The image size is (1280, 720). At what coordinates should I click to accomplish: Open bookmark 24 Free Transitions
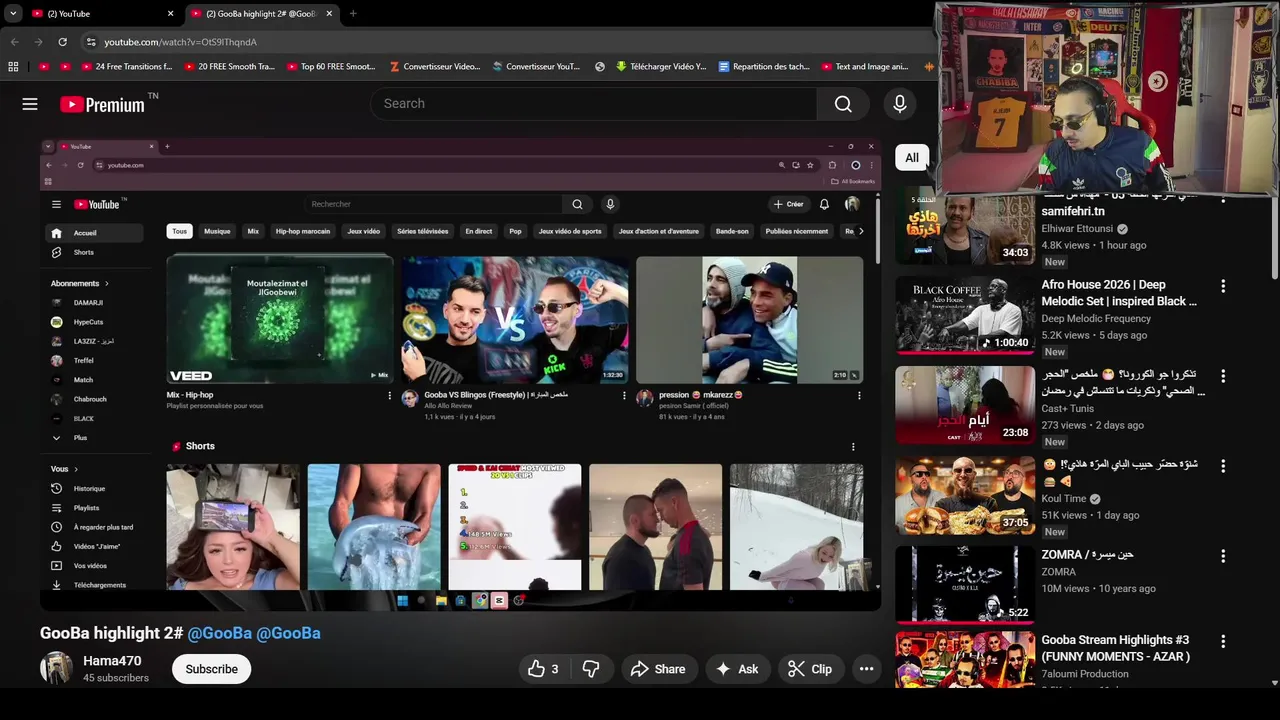[125, 67]
